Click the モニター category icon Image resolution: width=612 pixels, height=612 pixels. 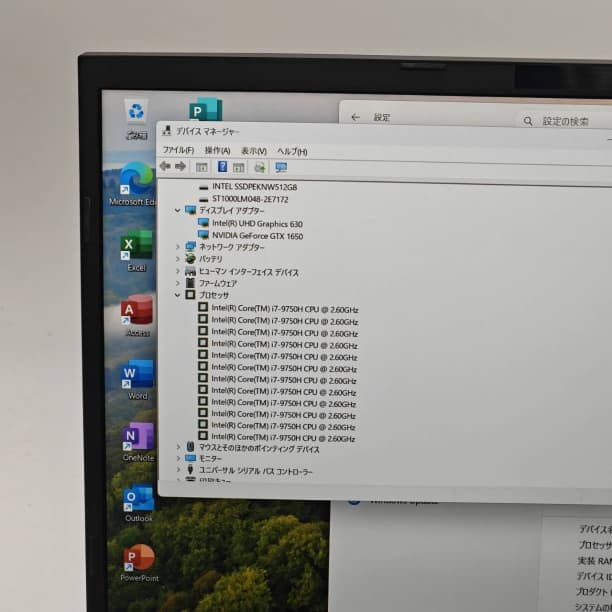tap(190, 458)
